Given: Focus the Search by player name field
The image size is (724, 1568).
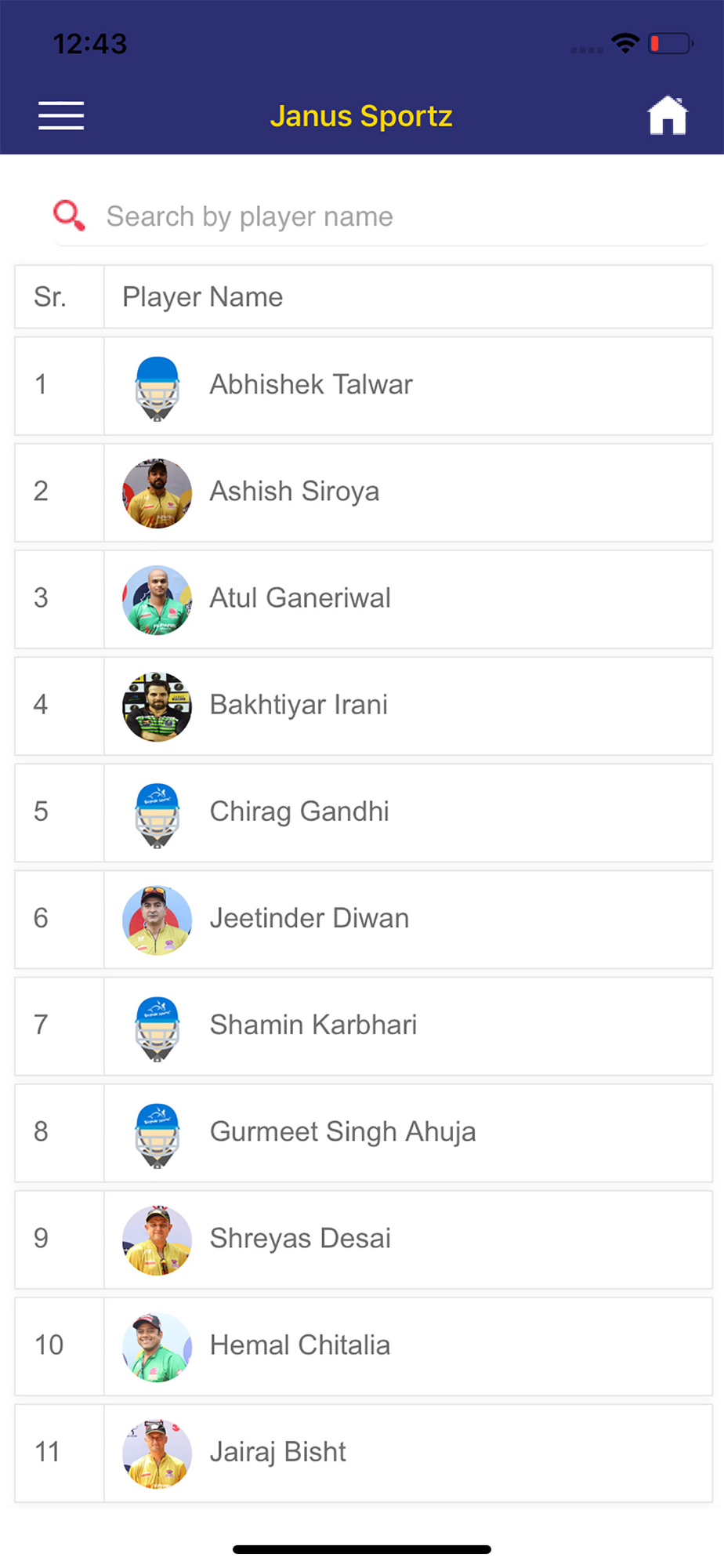Looking at the screenshot, I should [x=381, y=216].
